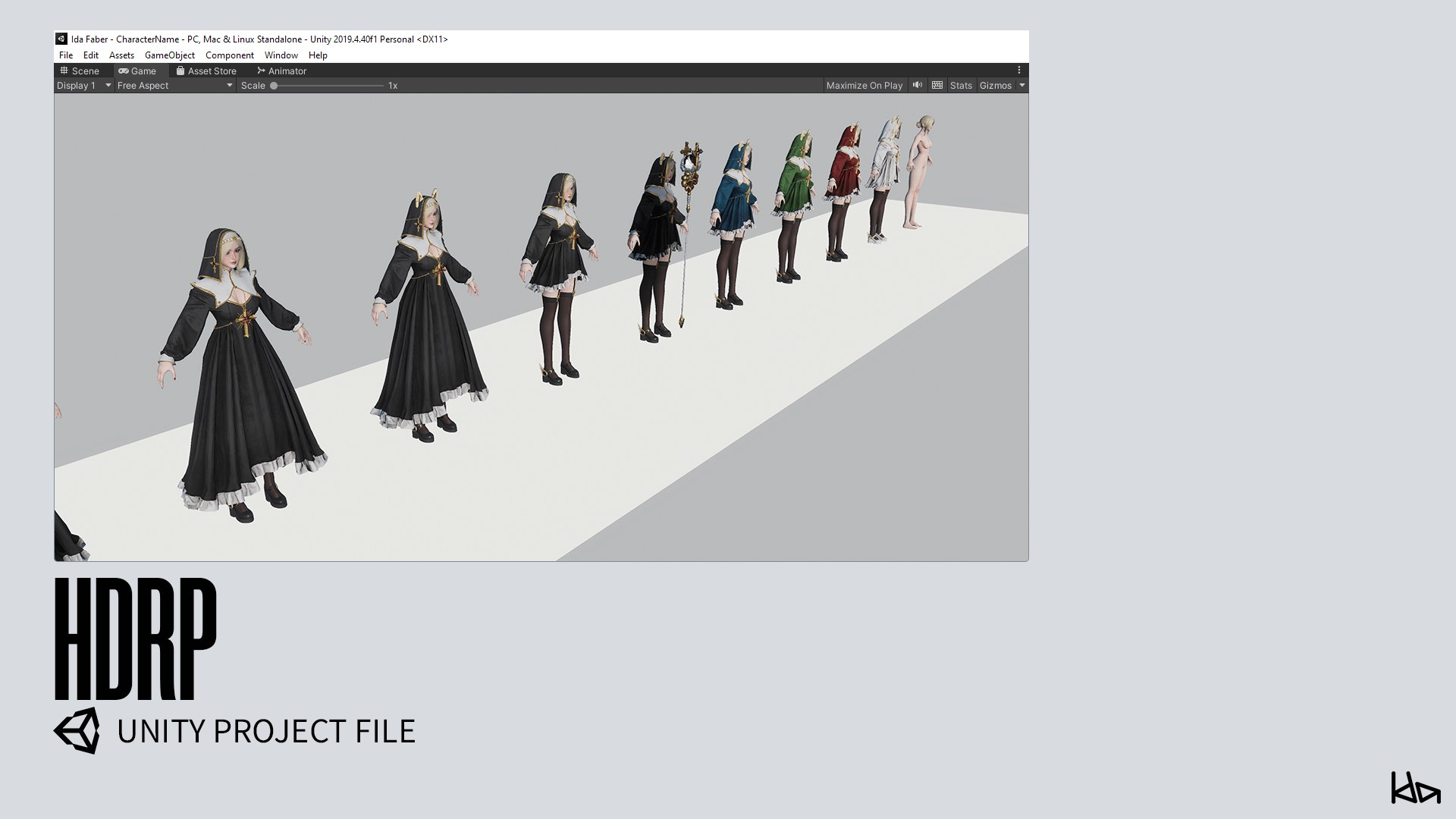
Task: Open the Free Aspect ratio dropdown
Action: [x=174, y=86]
